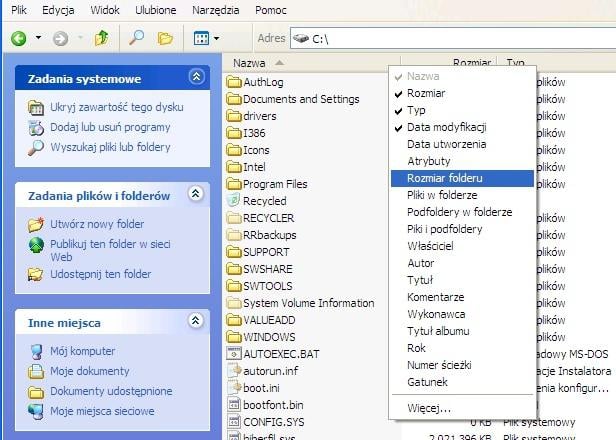
Task: Click the Up folder toolbar icon
Action: [101, 38]
